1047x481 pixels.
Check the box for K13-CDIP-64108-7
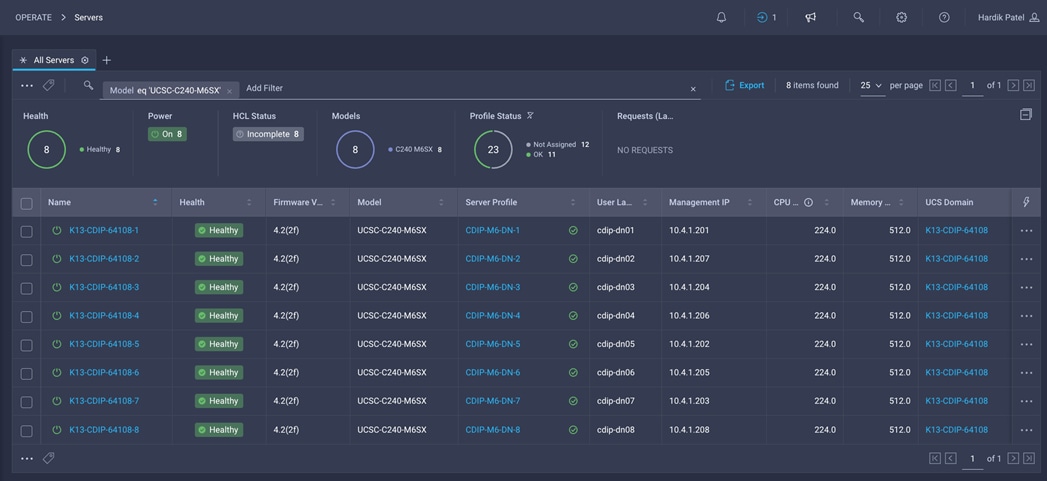pyautogui.click(x=27, y=402)
